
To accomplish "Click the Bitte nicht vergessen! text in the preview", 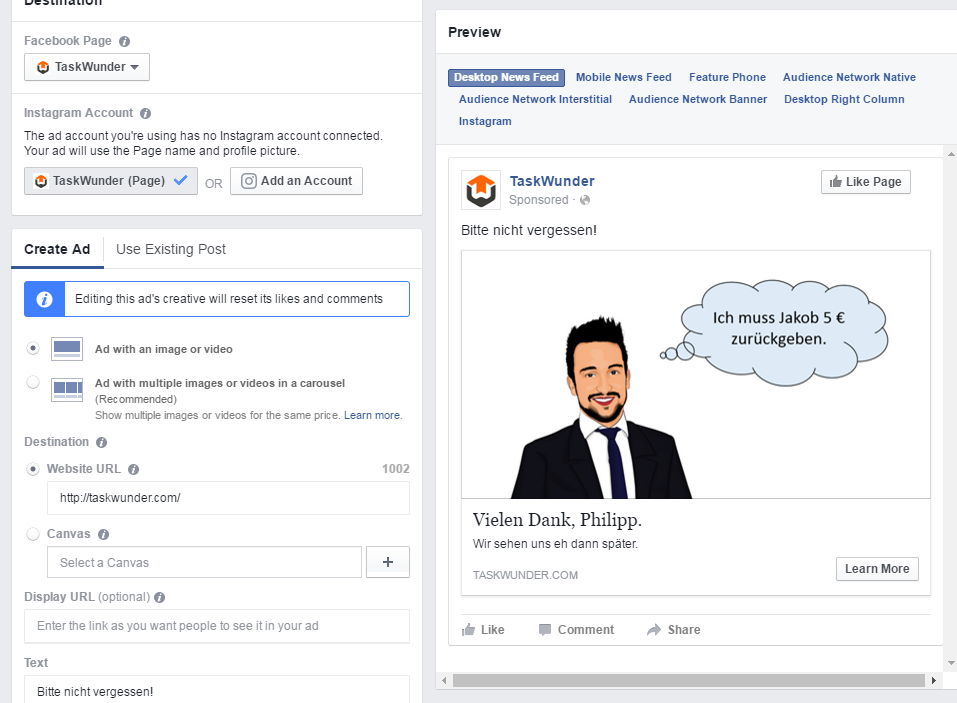I will point(529,231).
